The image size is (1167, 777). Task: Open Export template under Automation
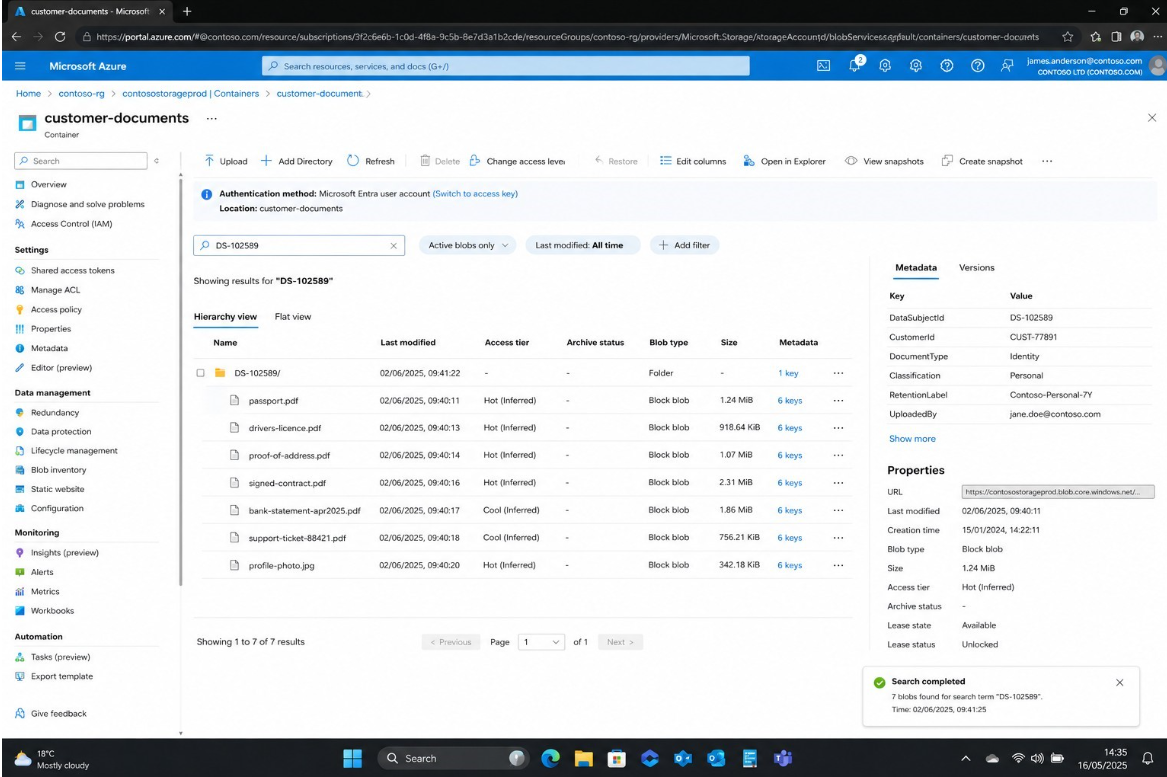(x=62, y=676)
